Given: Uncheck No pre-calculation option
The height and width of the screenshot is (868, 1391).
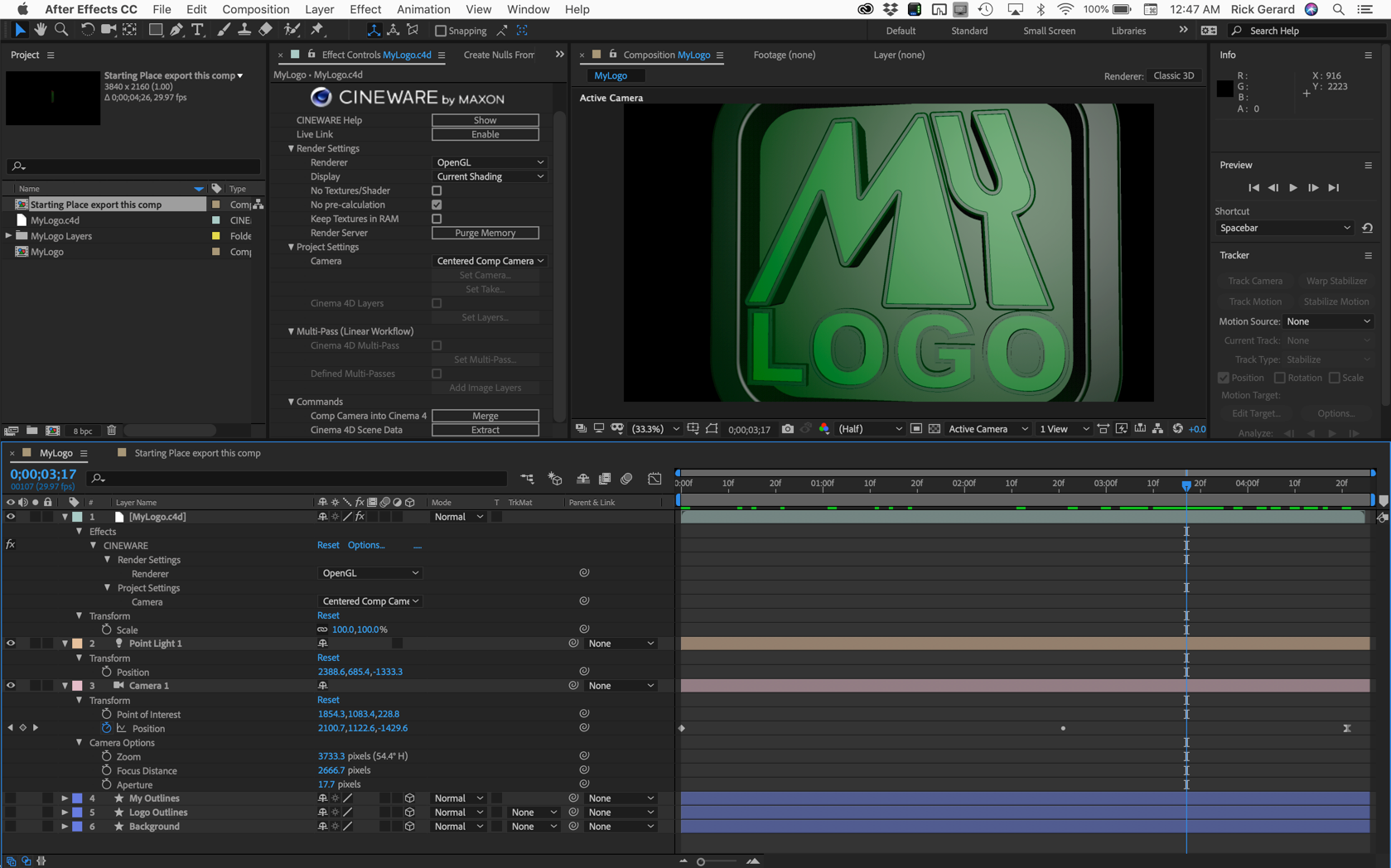Looking at the screenshot, I should tap(437, 205).
